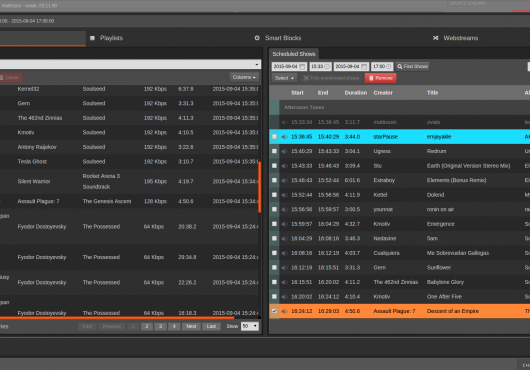The height and width of the screenshot is (370, 530).
Task: Click the clock icon beside 15:33
Action: pyautogui.click(x=327, y=67)
